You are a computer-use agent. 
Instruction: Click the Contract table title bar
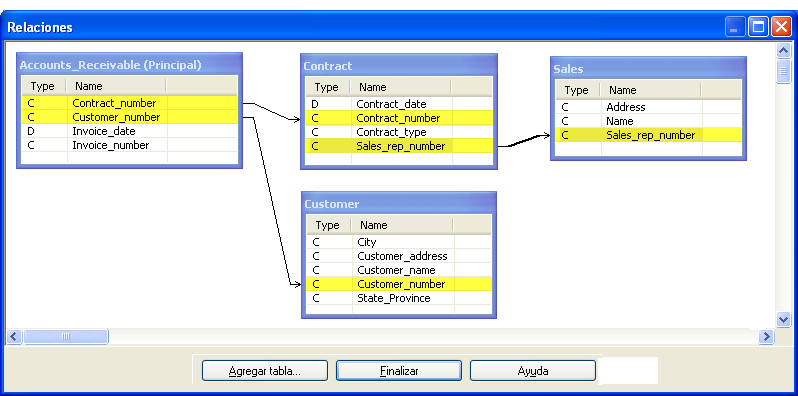(398, 66)
